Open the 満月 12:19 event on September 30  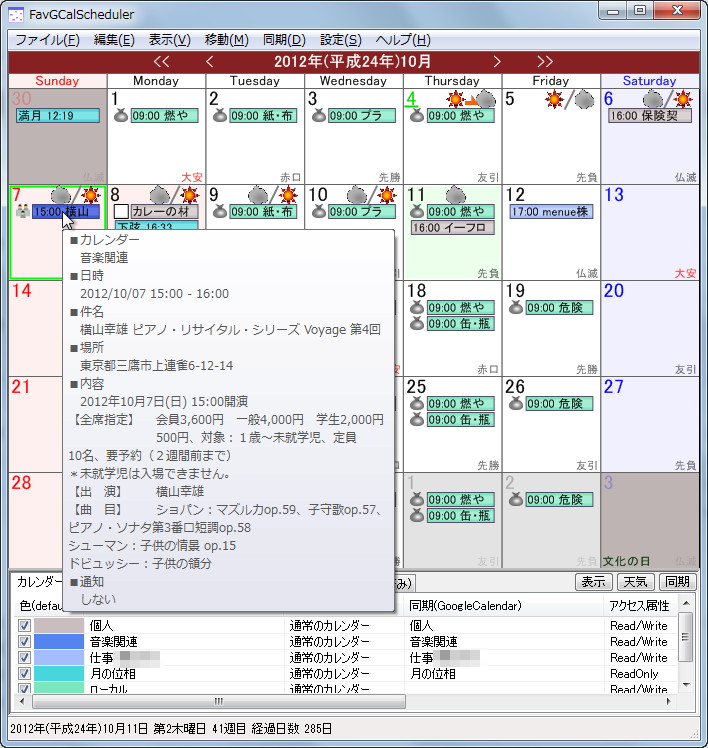point(58,115)
